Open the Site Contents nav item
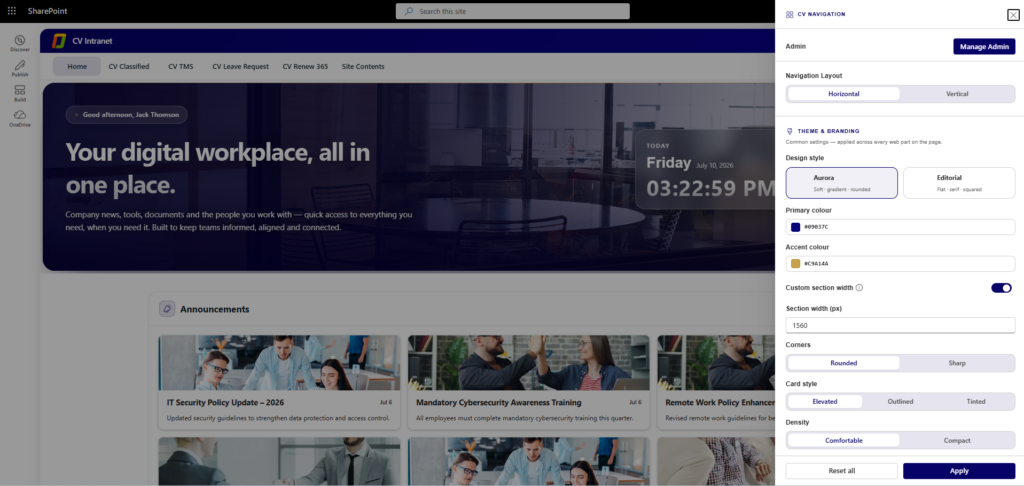Viewport: 1024px width, 486px height. click(363, 66)
